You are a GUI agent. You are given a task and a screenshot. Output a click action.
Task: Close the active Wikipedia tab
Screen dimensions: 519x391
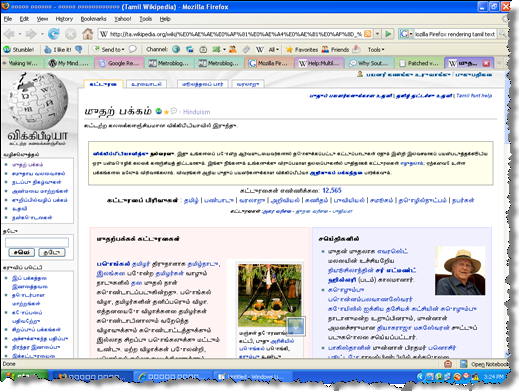[x=486, y=63]
